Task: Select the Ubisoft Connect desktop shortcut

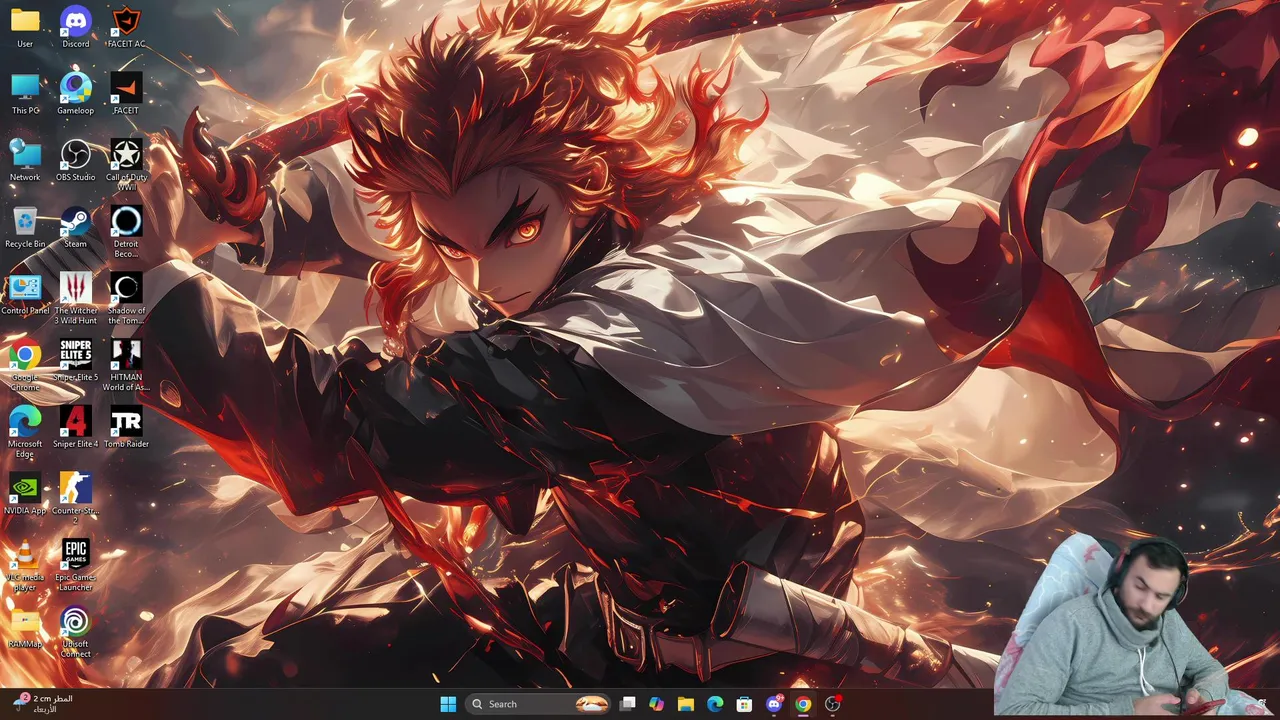Action: coord(76,633)
